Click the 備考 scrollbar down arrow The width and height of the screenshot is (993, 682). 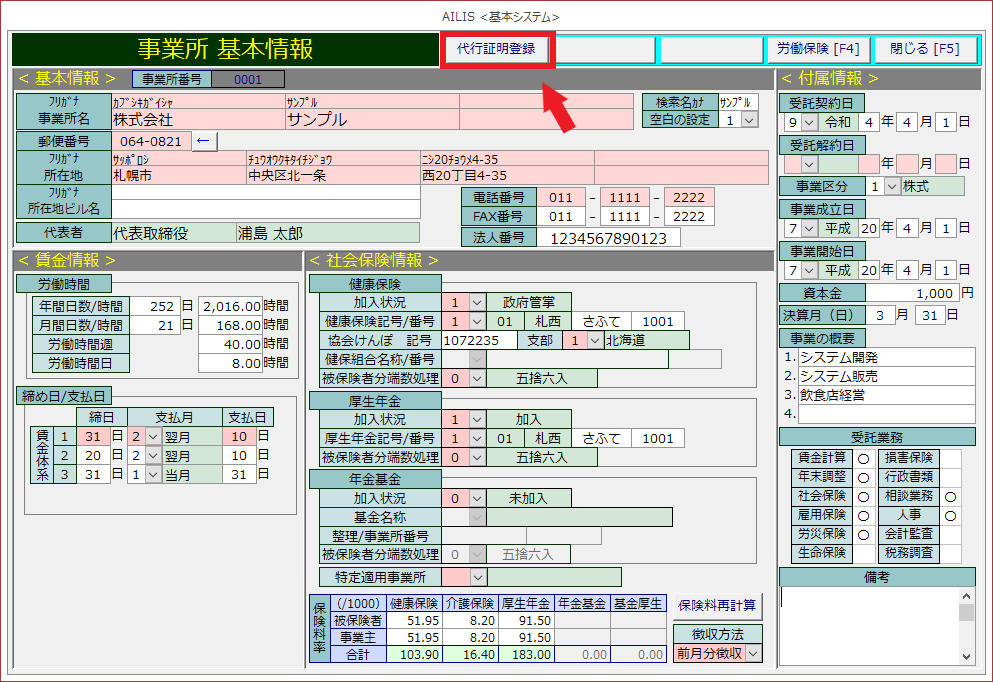click(x=966, y=655)
